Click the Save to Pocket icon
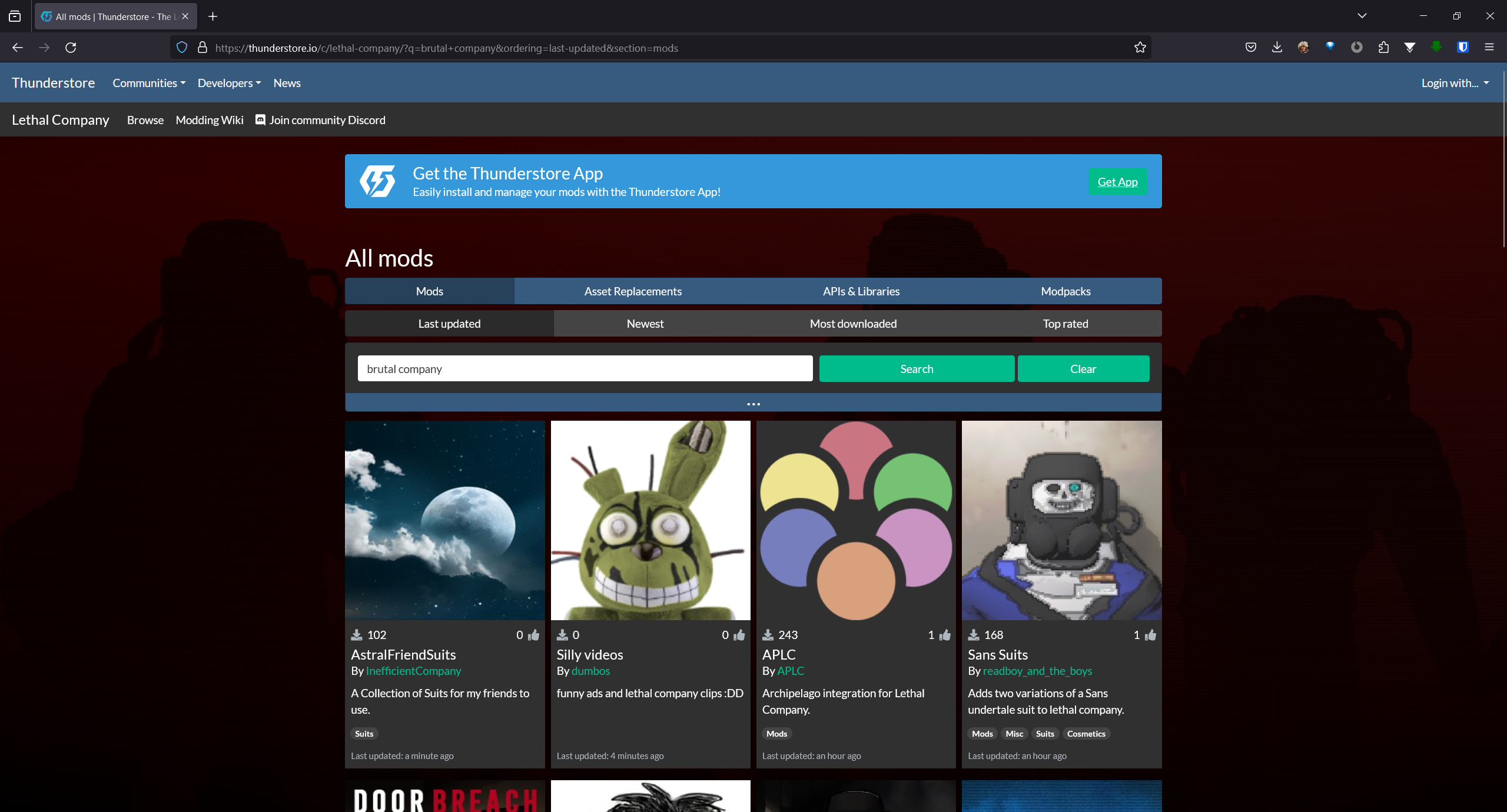1507x812 pixels. (x=1251, y=48)
